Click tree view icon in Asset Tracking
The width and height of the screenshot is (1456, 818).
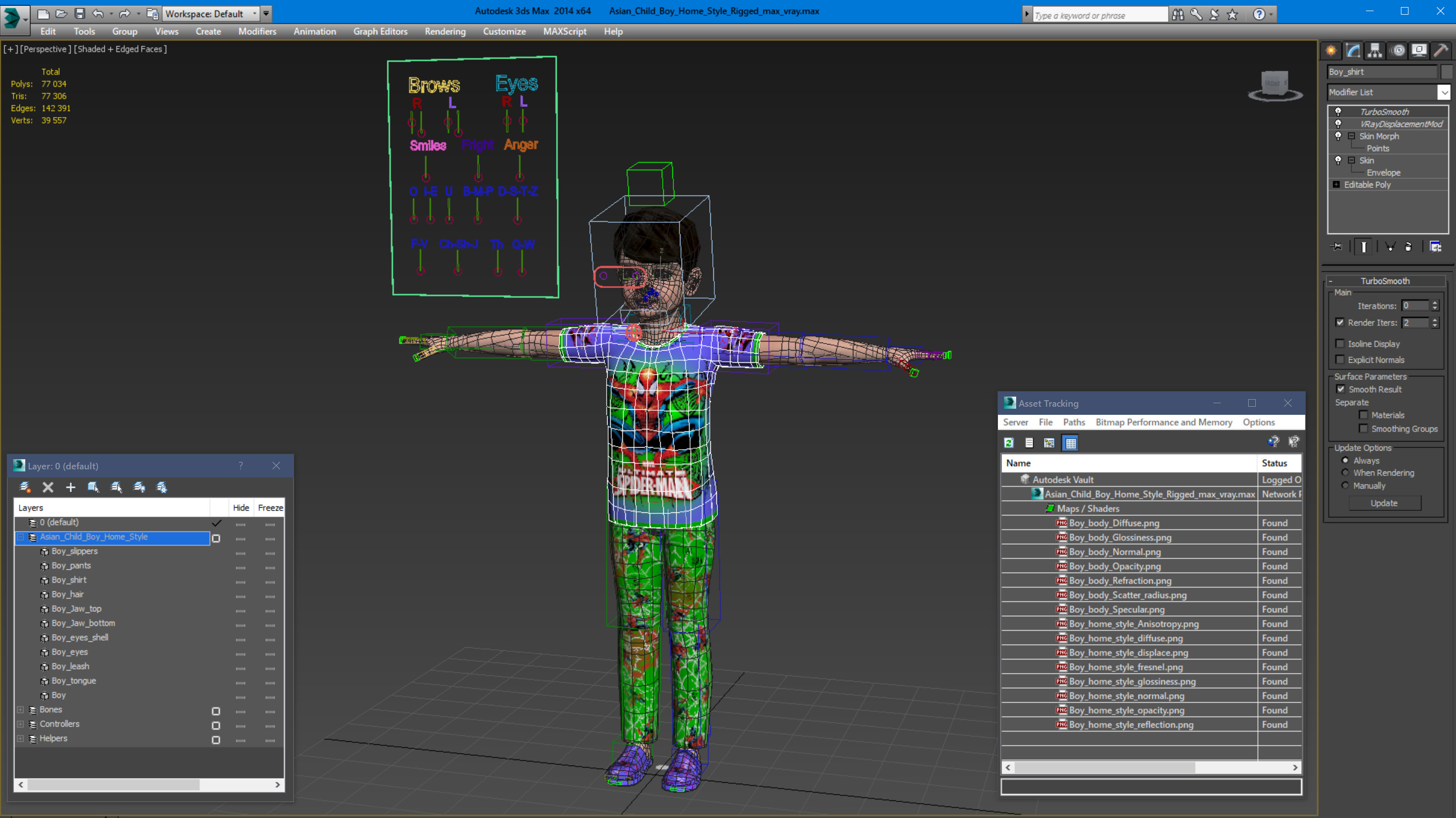tap(1050, 443)
